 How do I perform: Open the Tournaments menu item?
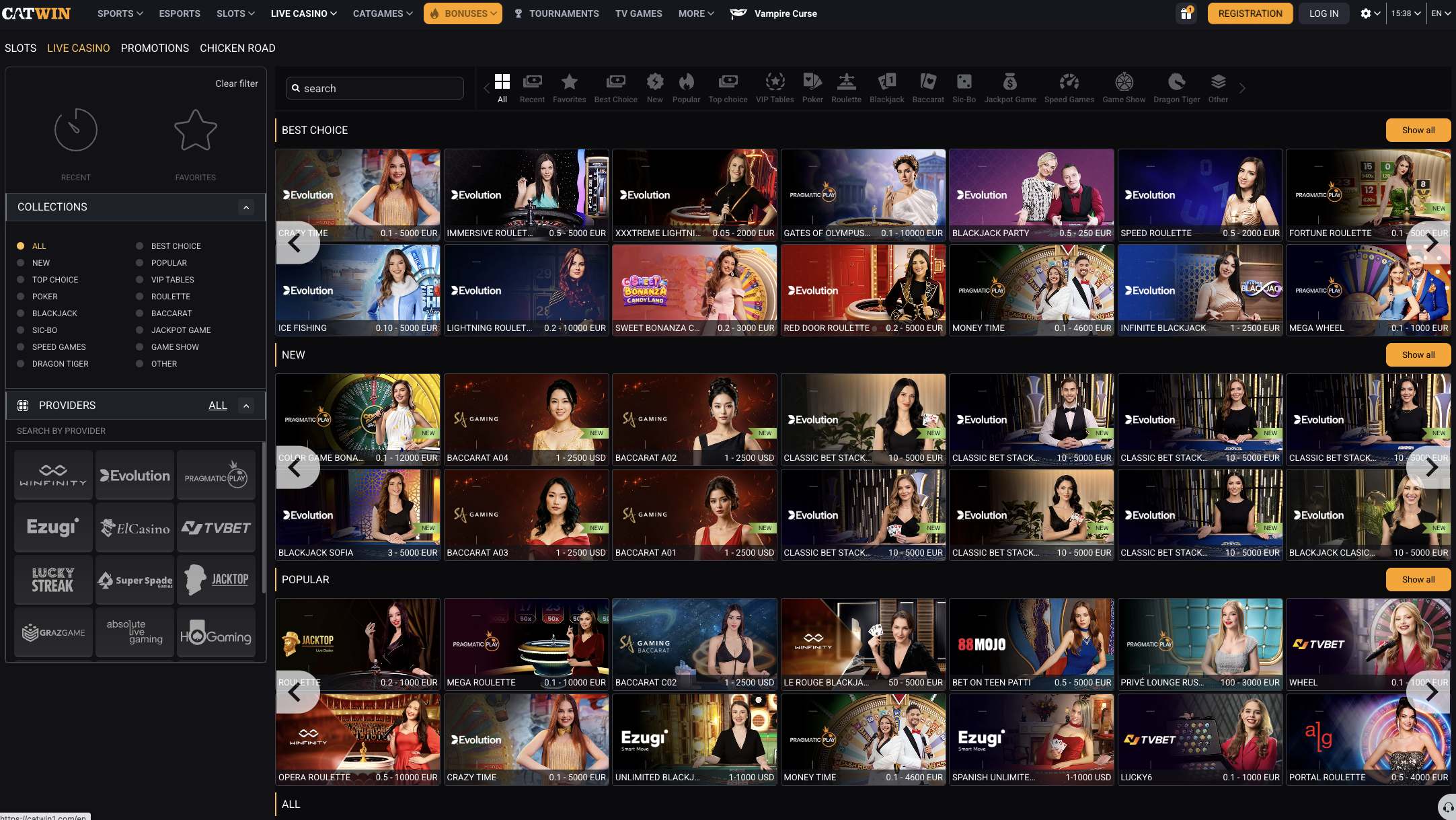click(x=556, y=13)
